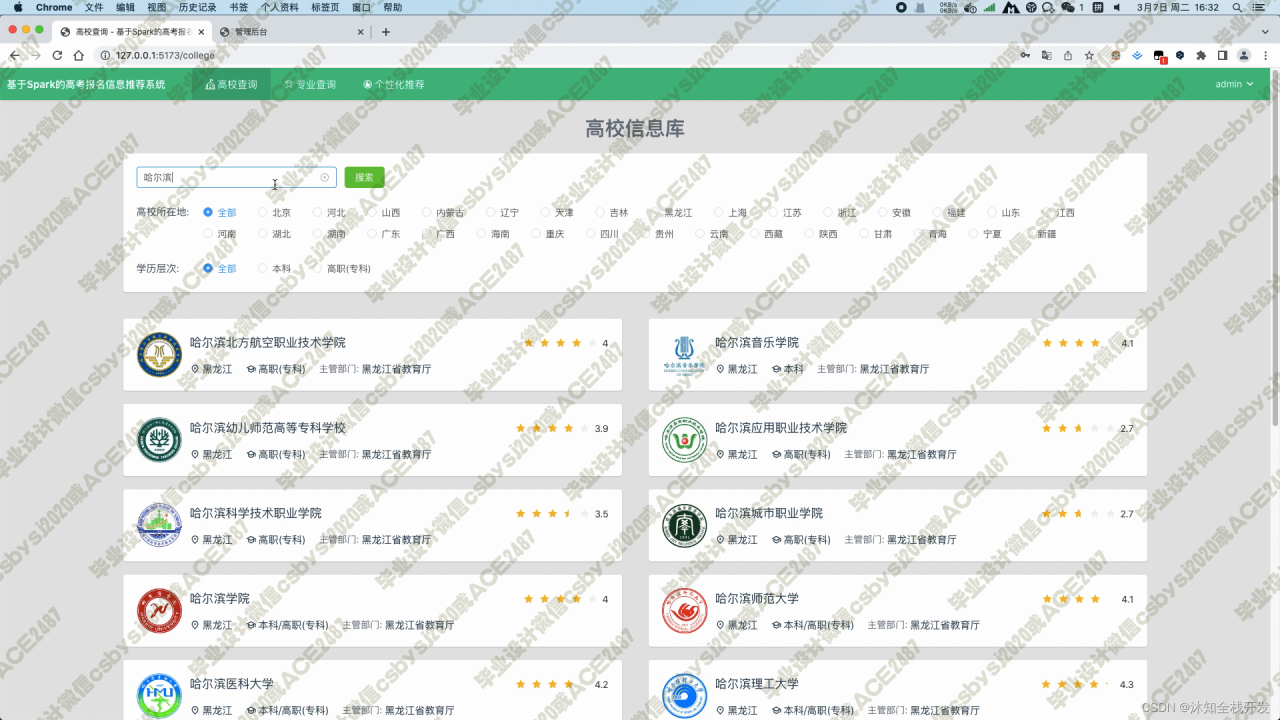Click the date and time in menu bar
The width and height of the screenshot is (1280, 720).
point(1177,7)
